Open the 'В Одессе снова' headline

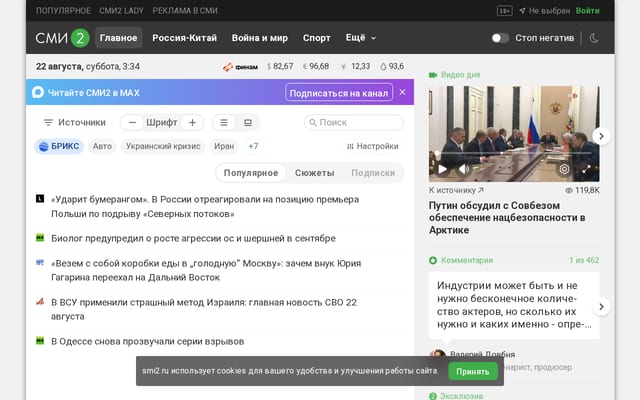pos(147,341)
